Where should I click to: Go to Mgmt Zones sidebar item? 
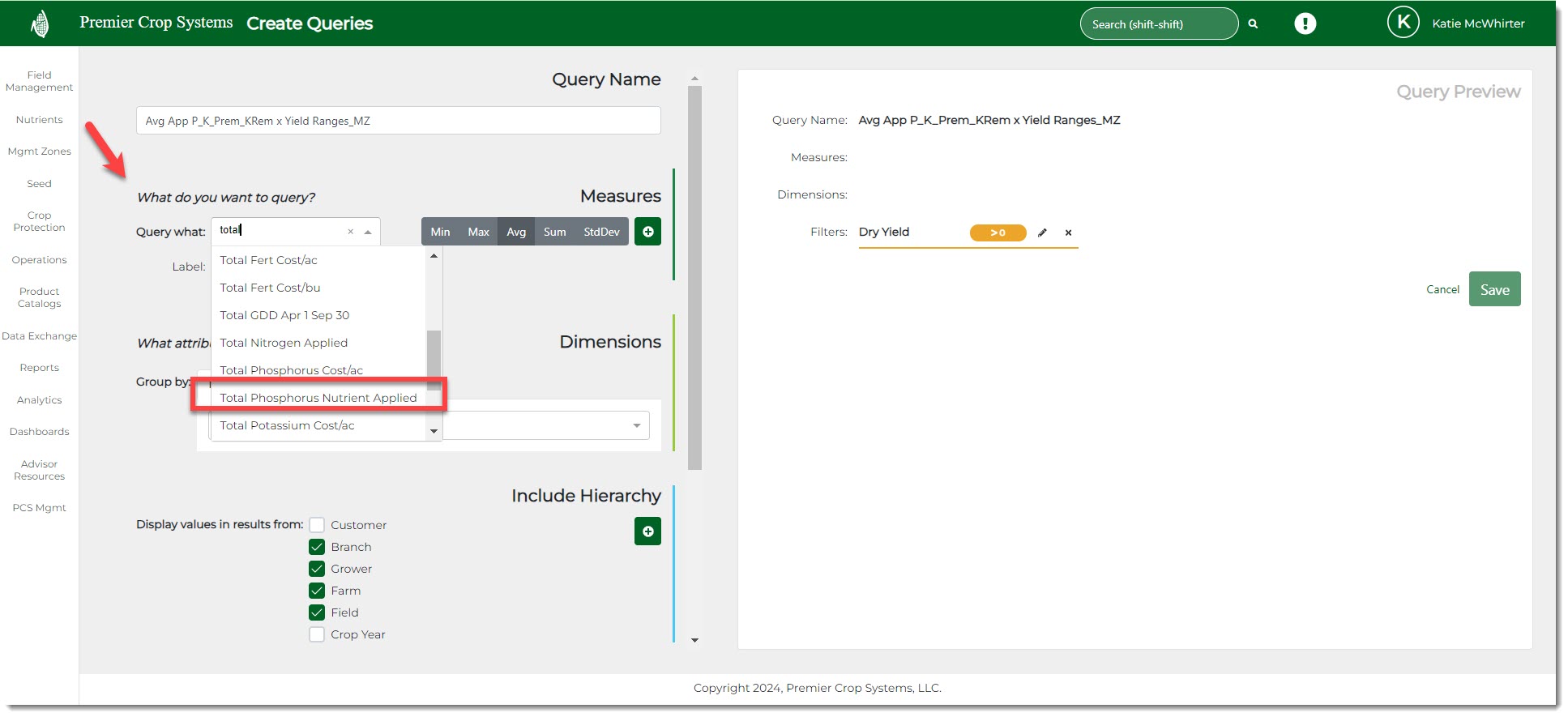click(39, 152)
